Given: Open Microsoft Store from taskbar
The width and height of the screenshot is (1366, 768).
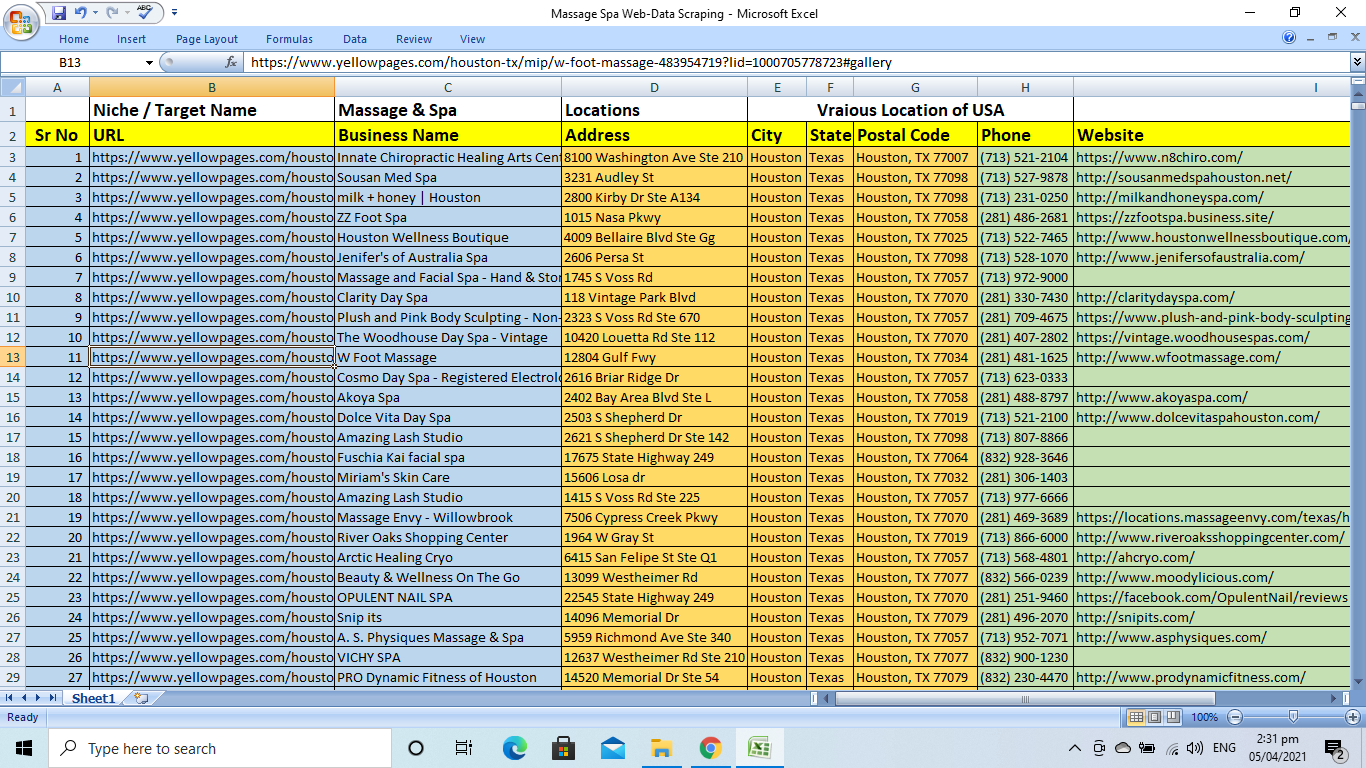Looking at the screenshot, I should (x=563, y=748).
